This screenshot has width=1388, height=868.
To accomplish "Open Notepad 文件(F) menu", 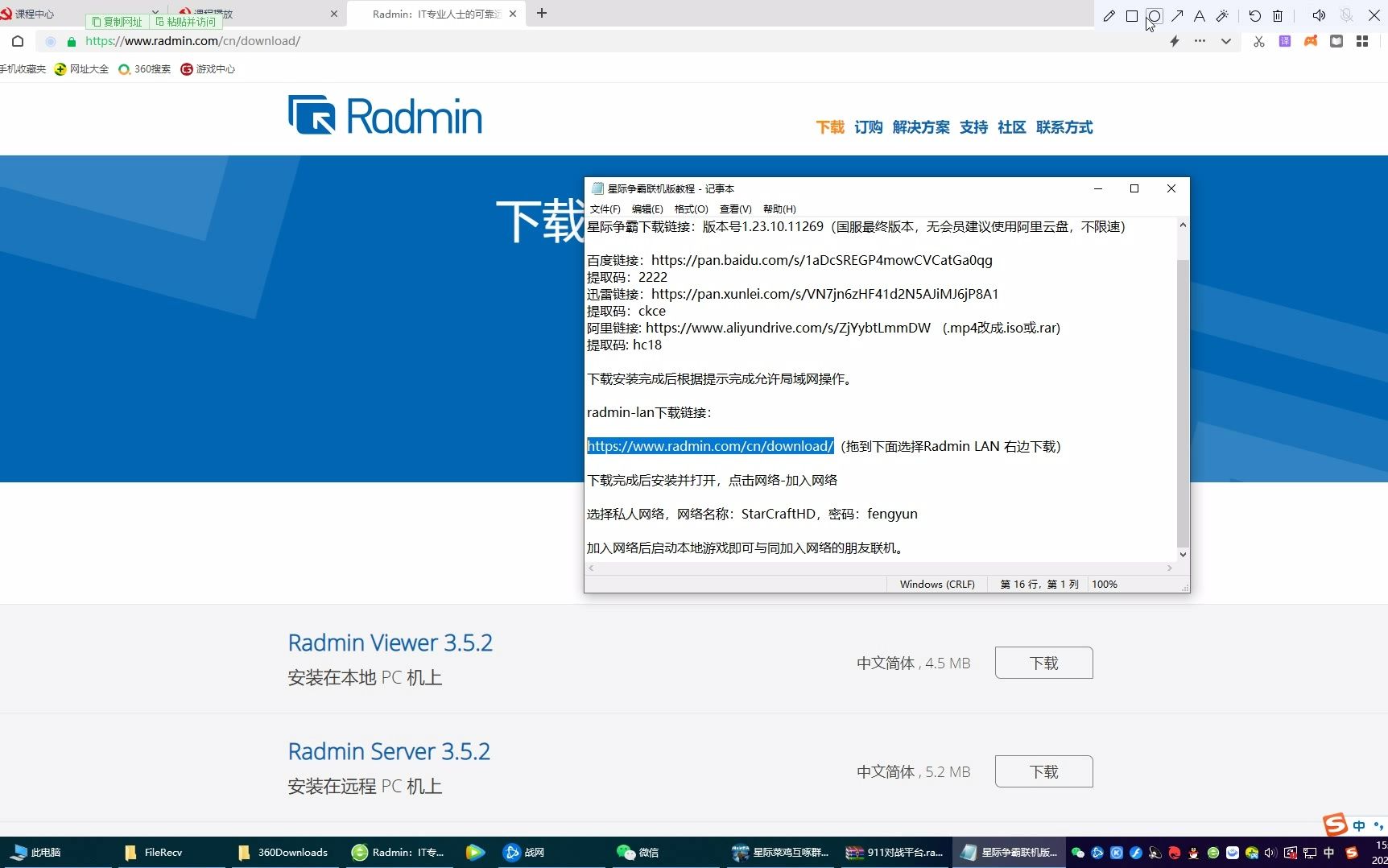I will coord(605,209).
